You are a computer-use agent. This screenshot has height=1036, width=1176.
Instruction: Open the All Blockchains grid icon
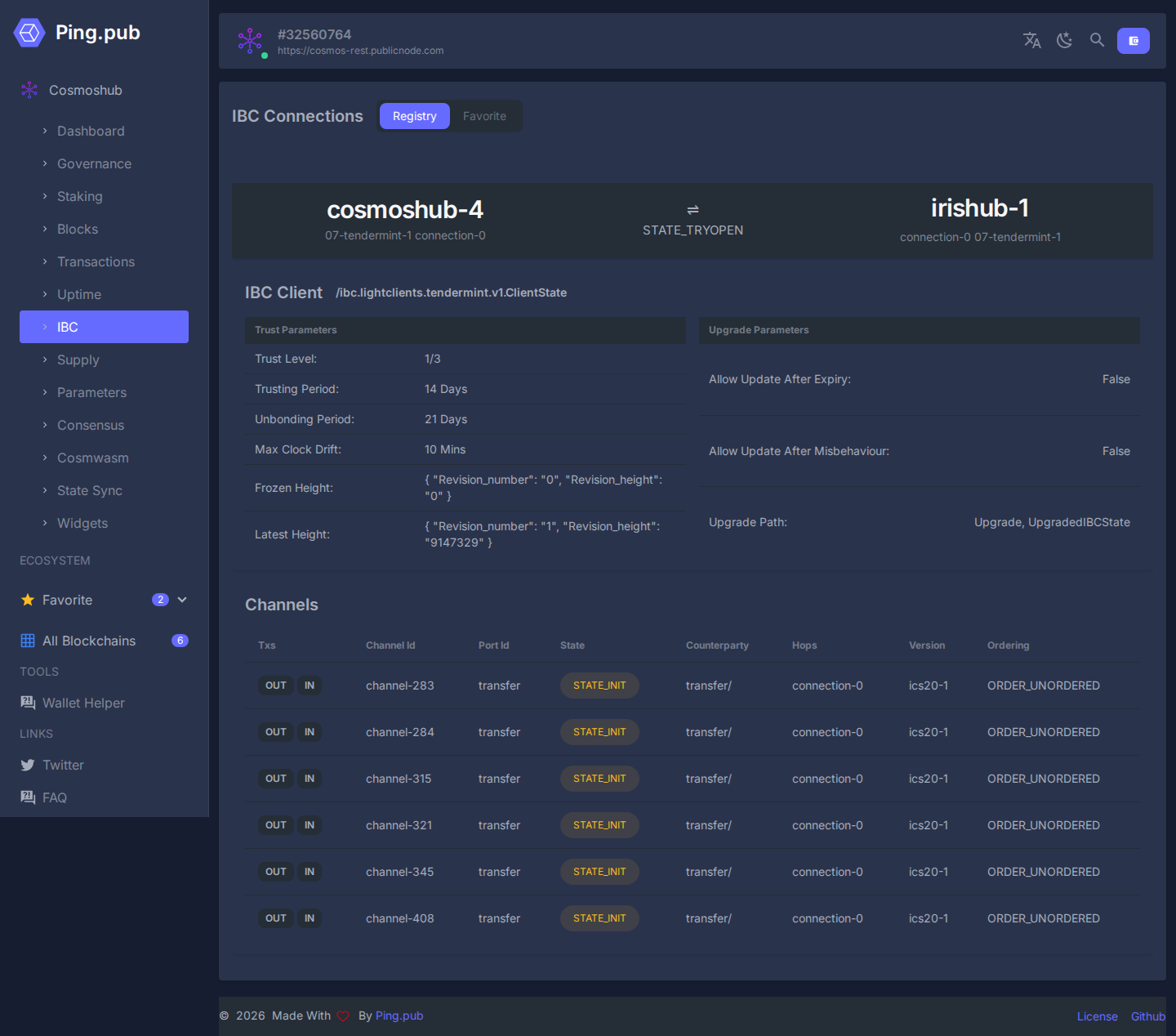click(28, 641)
